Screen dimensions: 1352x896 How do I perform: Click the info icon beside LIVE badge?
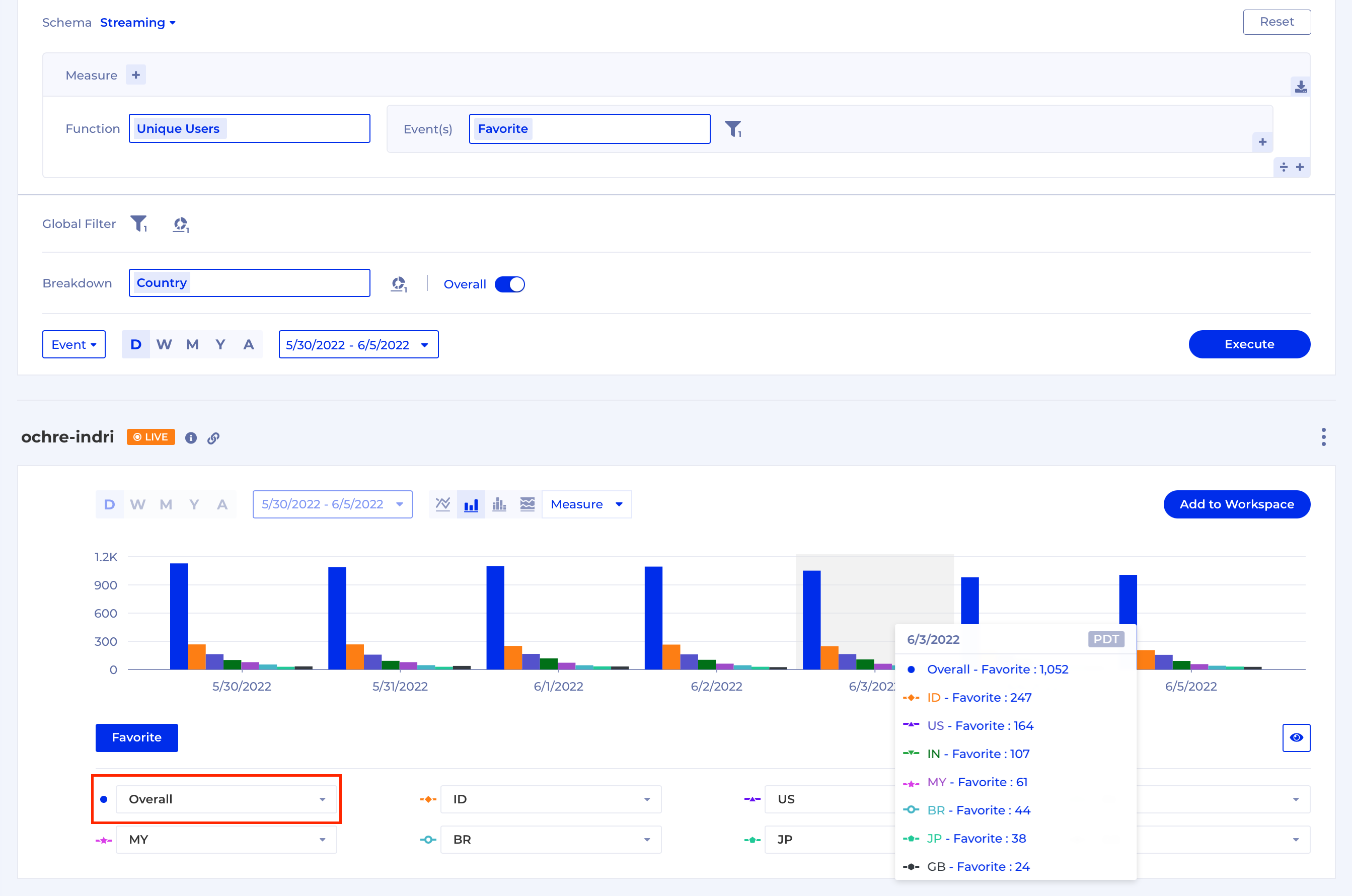191,438
